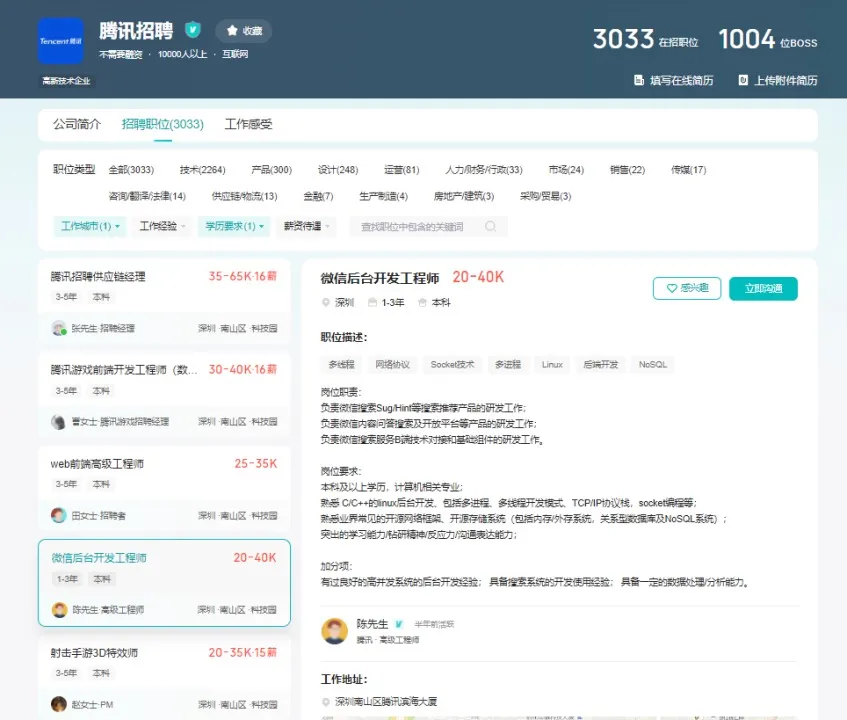Click the green verified shield beside 腾讯招聘
847x720 pixels.
(193, 29)
